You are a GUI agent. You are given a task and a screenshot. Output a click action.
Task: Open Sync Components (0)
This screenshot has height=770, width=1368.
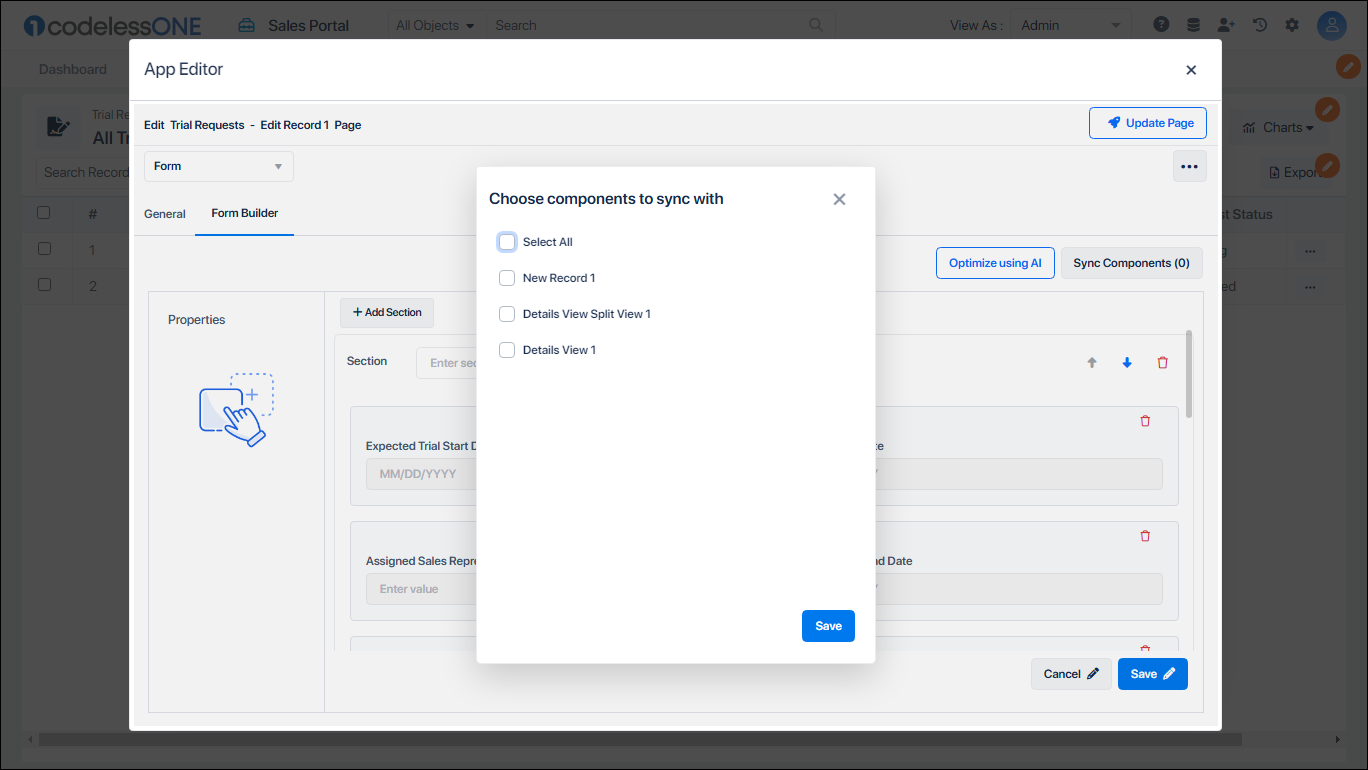pos(1131,263)
